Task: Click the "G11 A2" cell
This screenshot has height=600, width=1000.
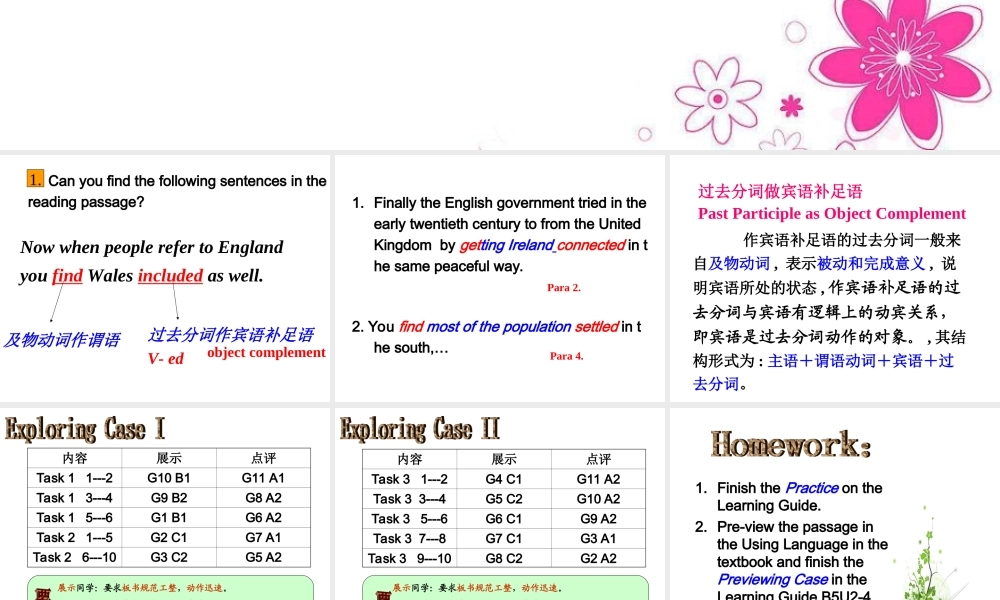Action: [x=598, y=479]
